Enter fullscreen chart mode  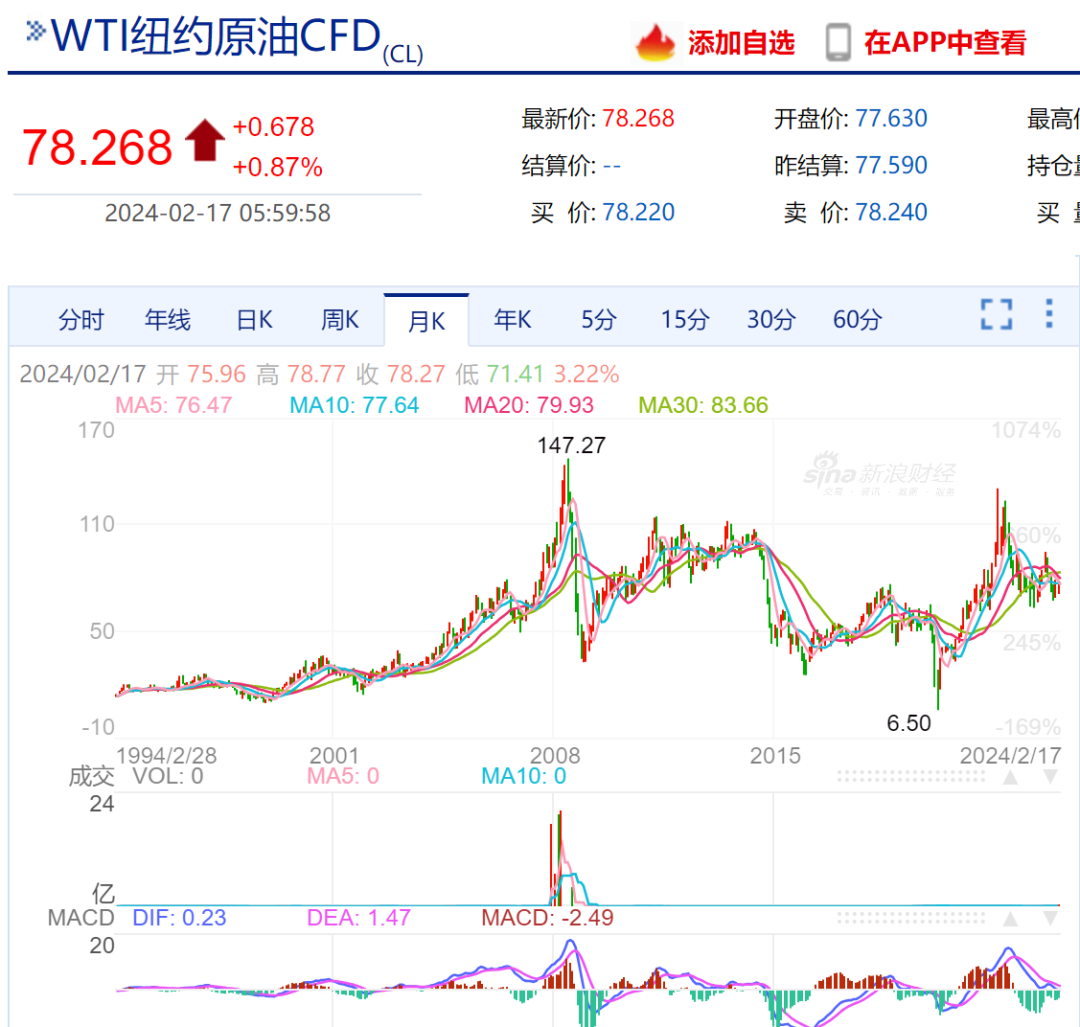tap(996, 314)
